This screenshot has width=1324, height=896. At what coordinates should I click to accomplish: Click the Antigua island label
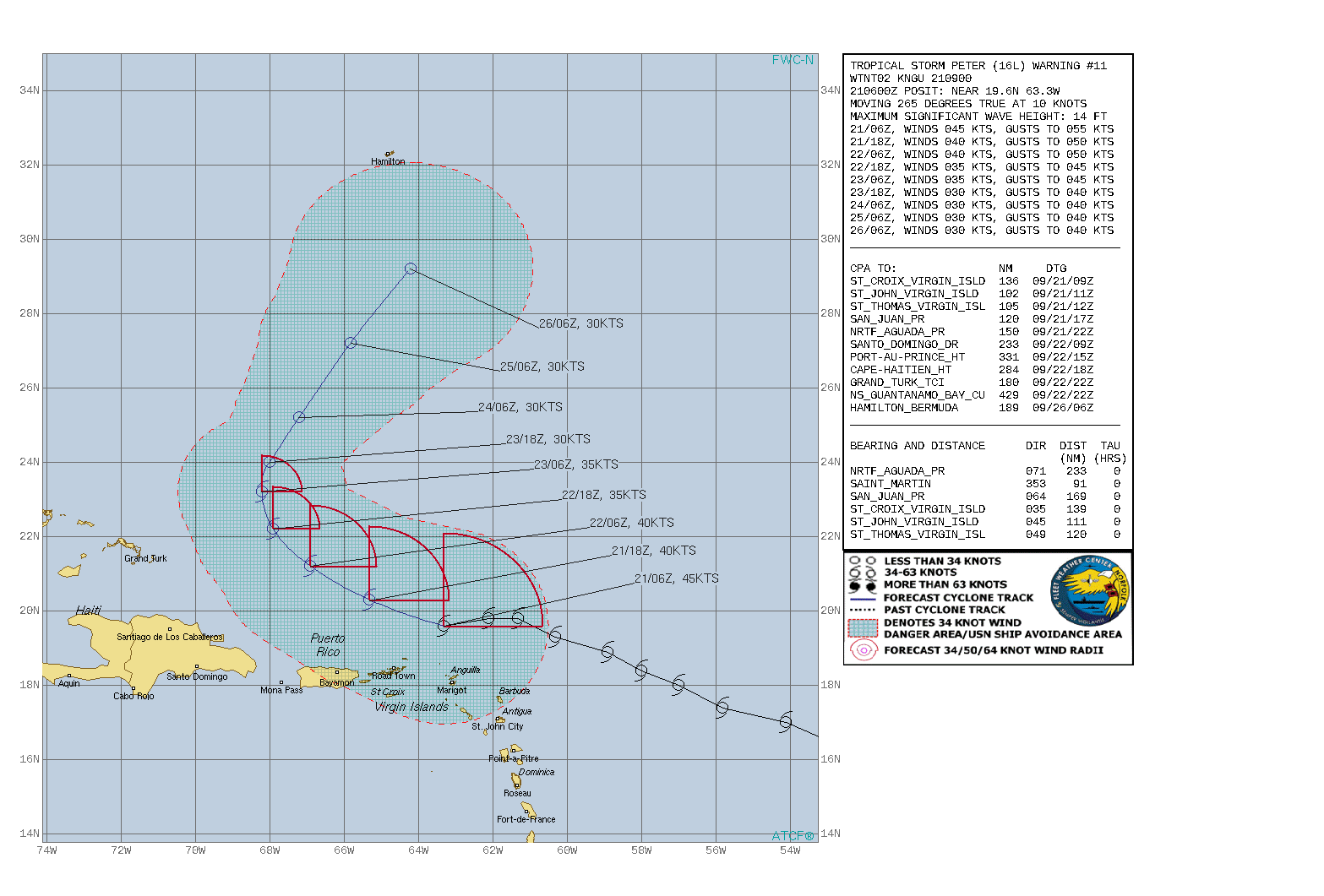(517, 711)
